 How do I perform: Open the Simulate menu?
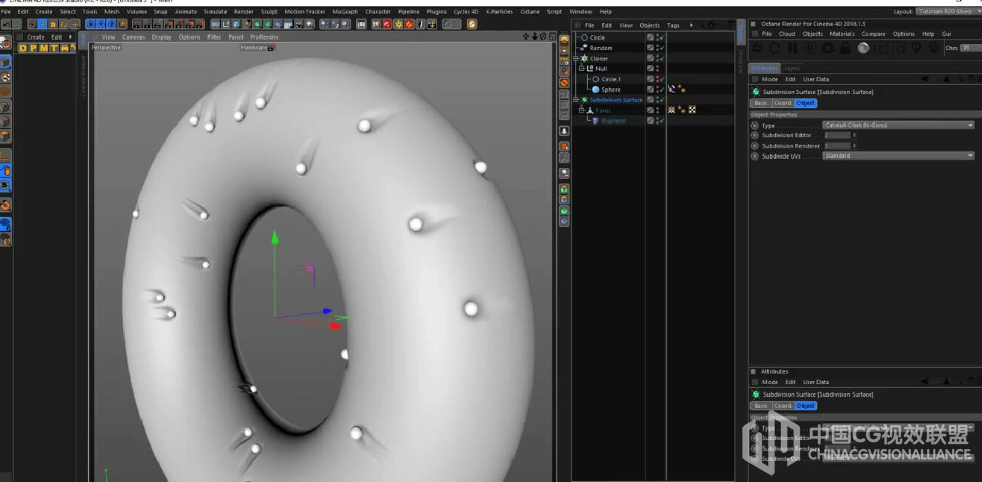pyautogui.click(x=215, y=11)
